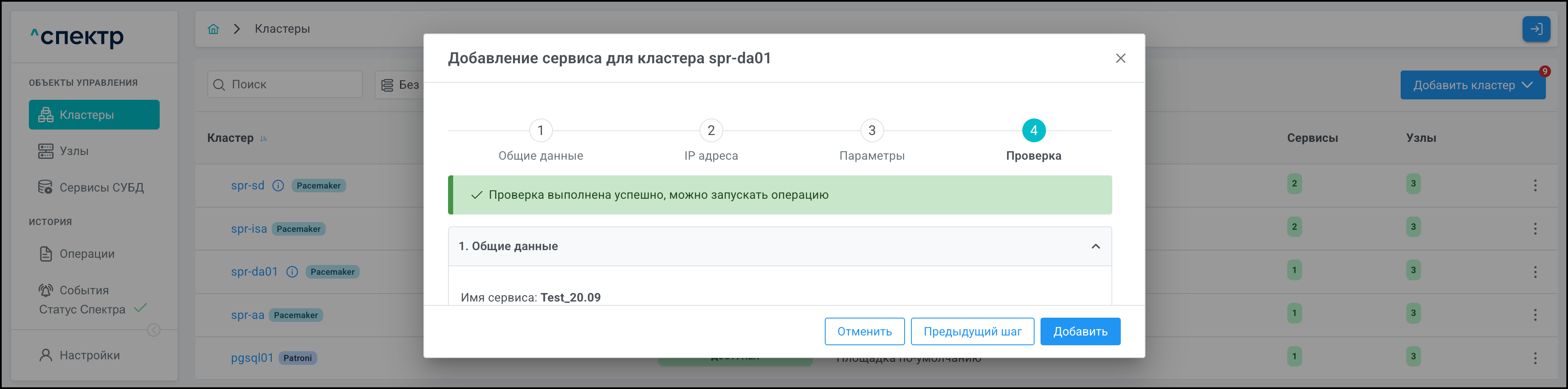1568x389 pixels.
Task: Close the add service dialog
Action: tap(1120, 59)
